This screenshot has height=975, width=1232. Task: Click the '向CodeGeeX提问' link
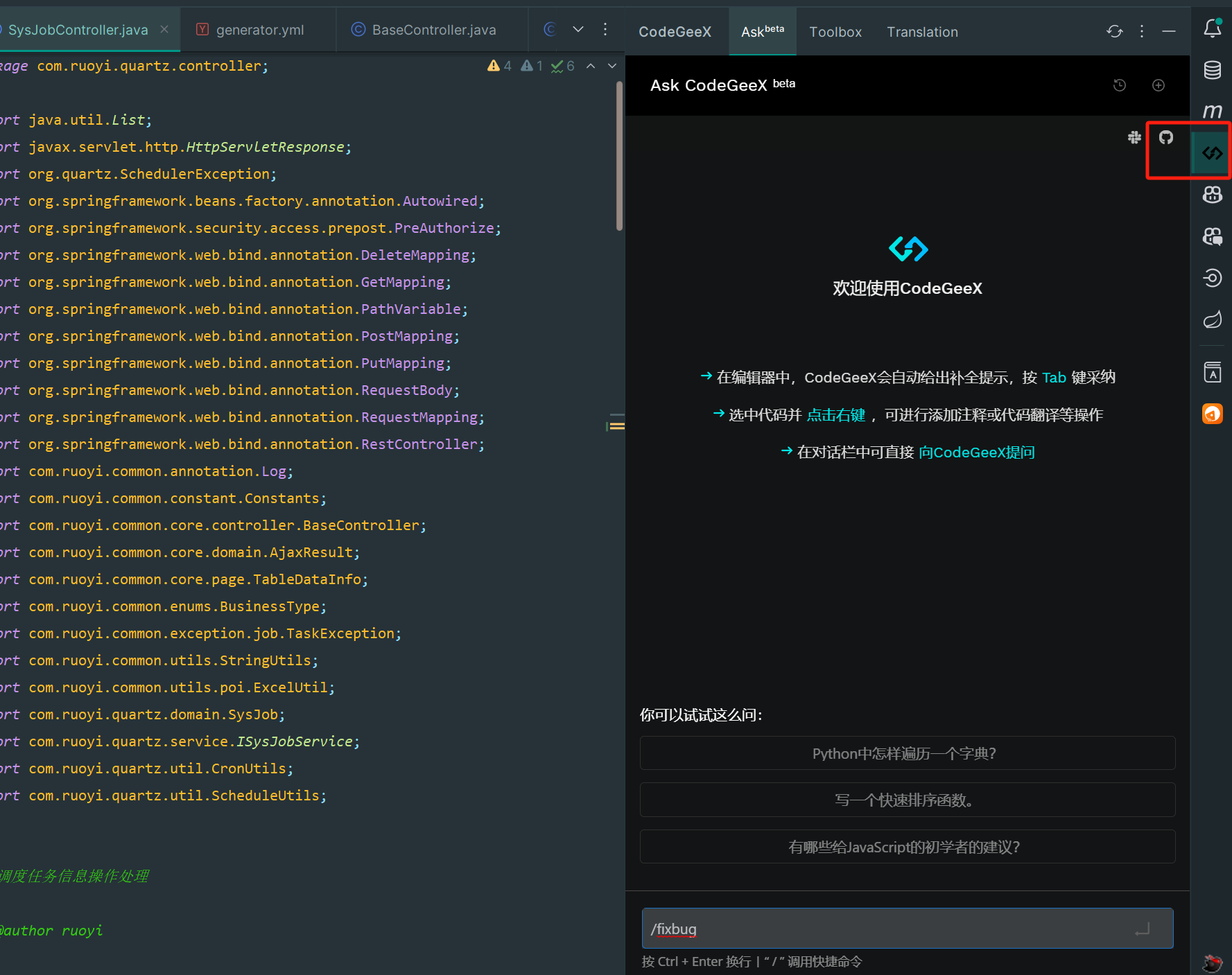point(976,453)
